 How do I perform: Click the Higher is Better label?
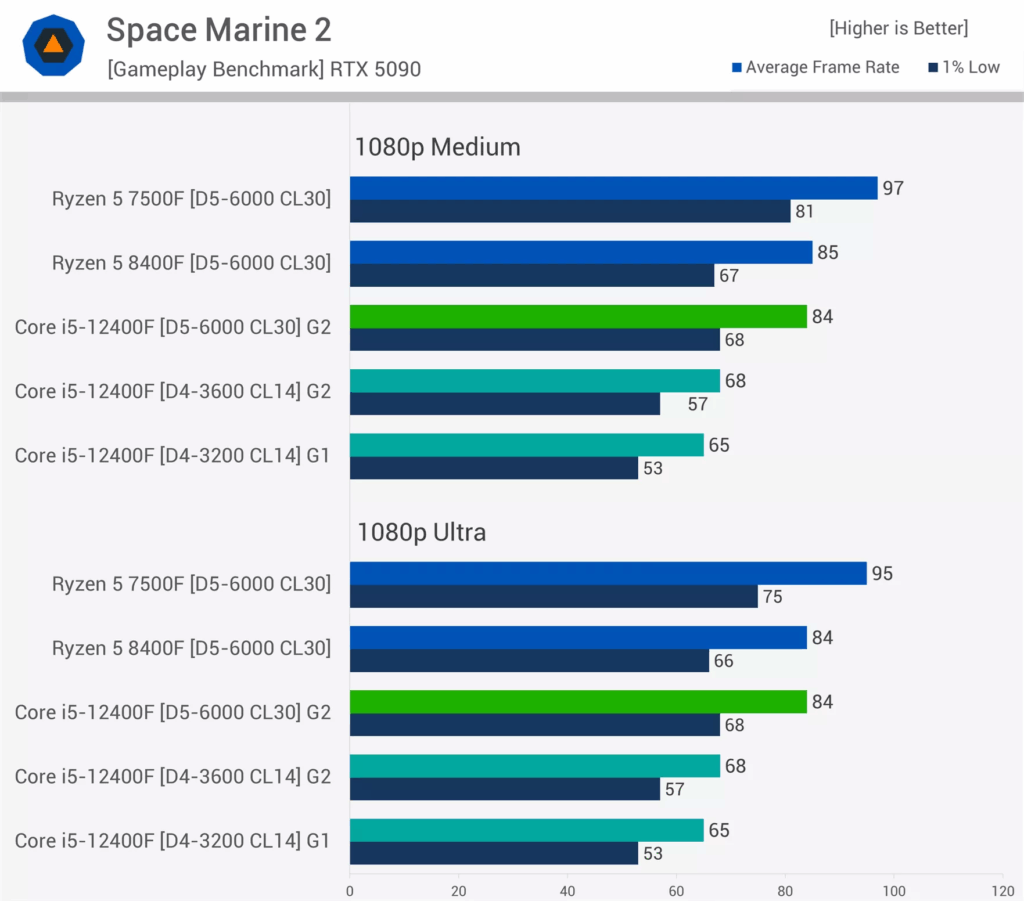pos(897,28)
